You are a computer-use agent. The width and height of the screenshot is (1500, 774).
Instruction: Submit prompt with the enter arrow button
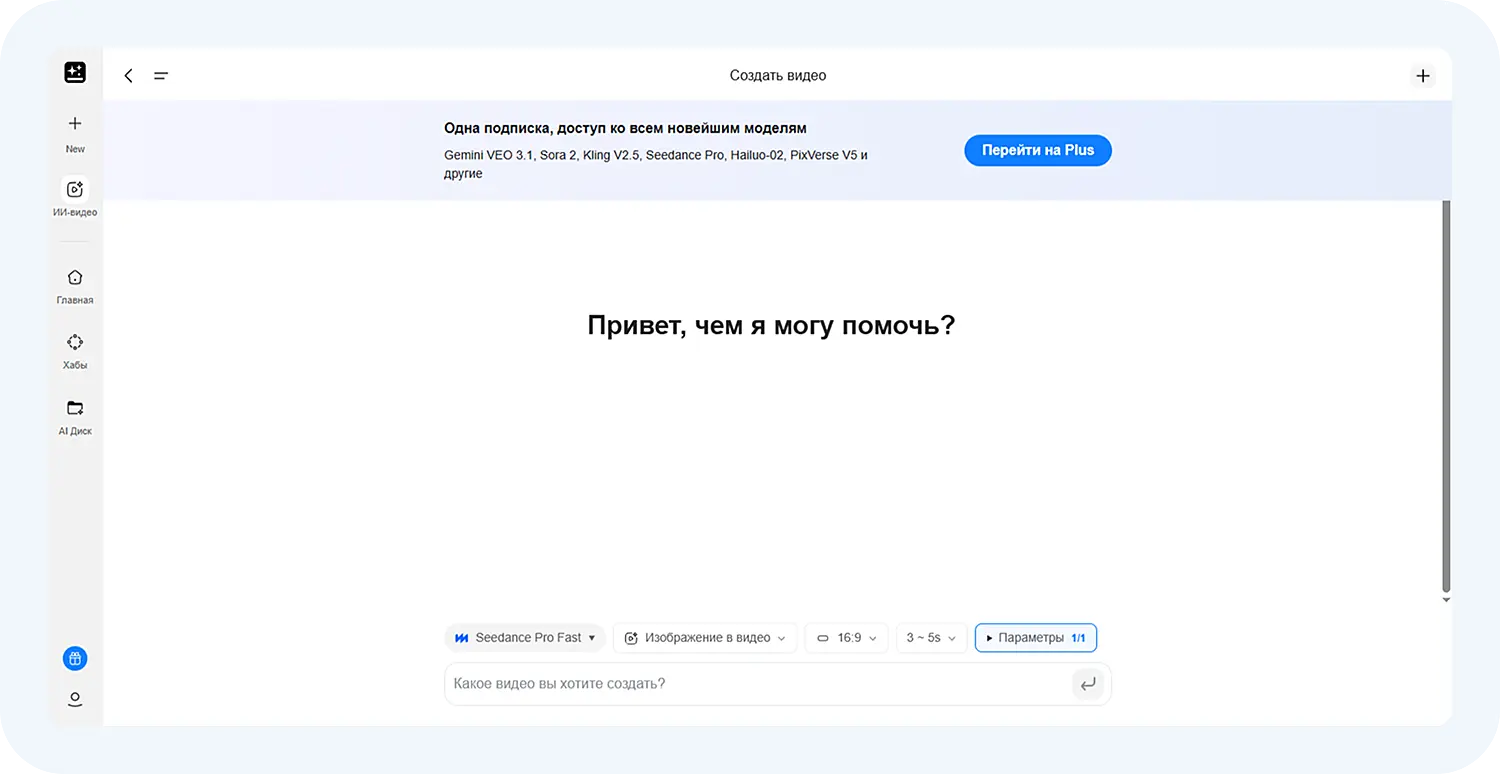[1088, 684]
